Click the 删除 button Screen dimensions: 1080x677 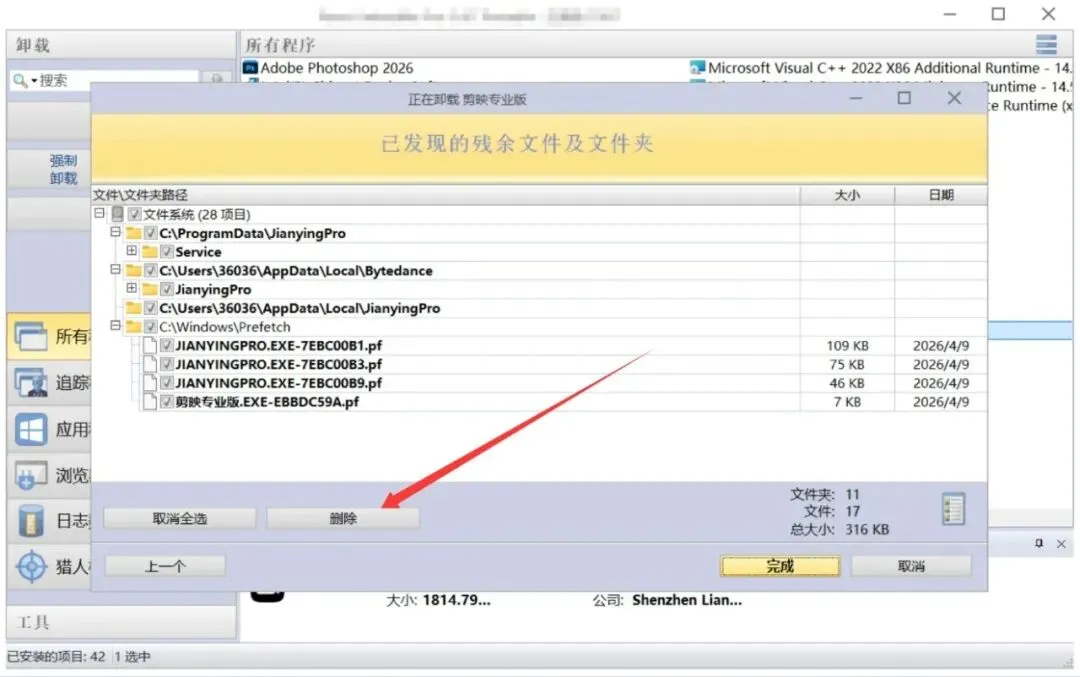pos(342,519)
